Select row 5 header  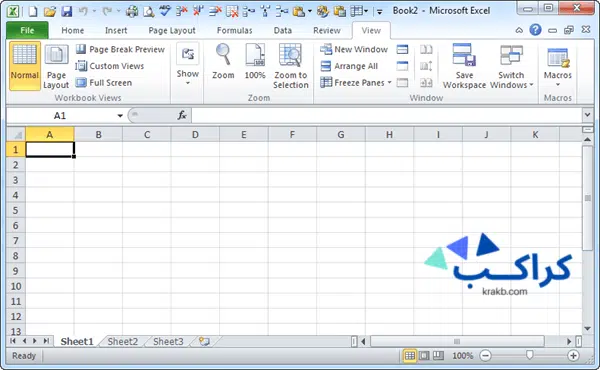point(16,210)
